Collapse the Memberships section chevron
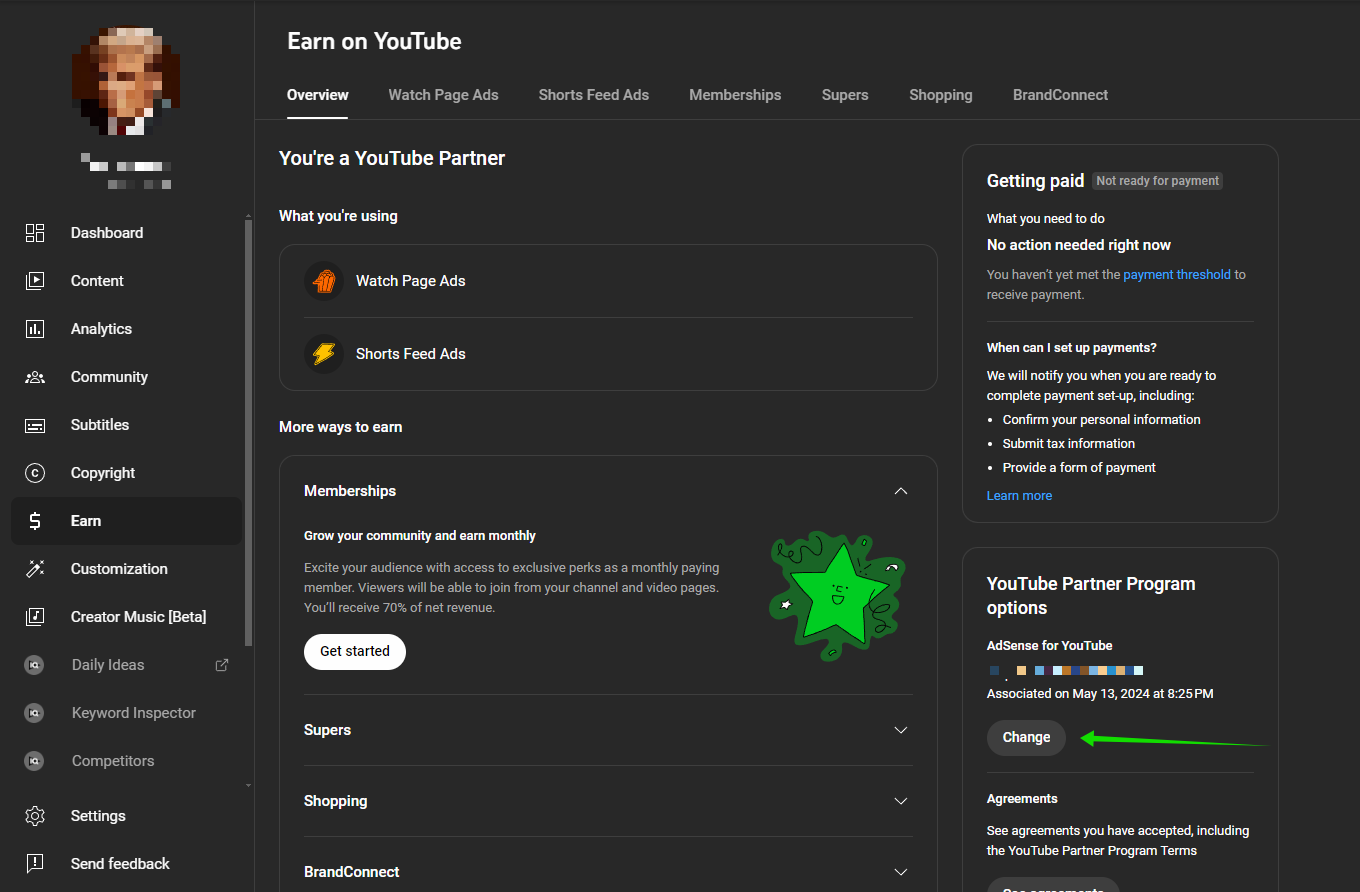Image resolution: width=1360 pixels, height=892 pixels. (901, 491)
